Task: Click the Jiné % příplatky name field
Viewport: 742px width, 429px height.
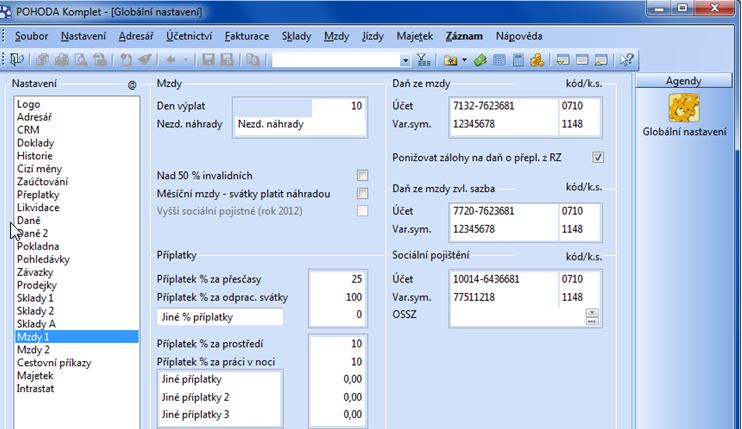Action: (220, 316)
